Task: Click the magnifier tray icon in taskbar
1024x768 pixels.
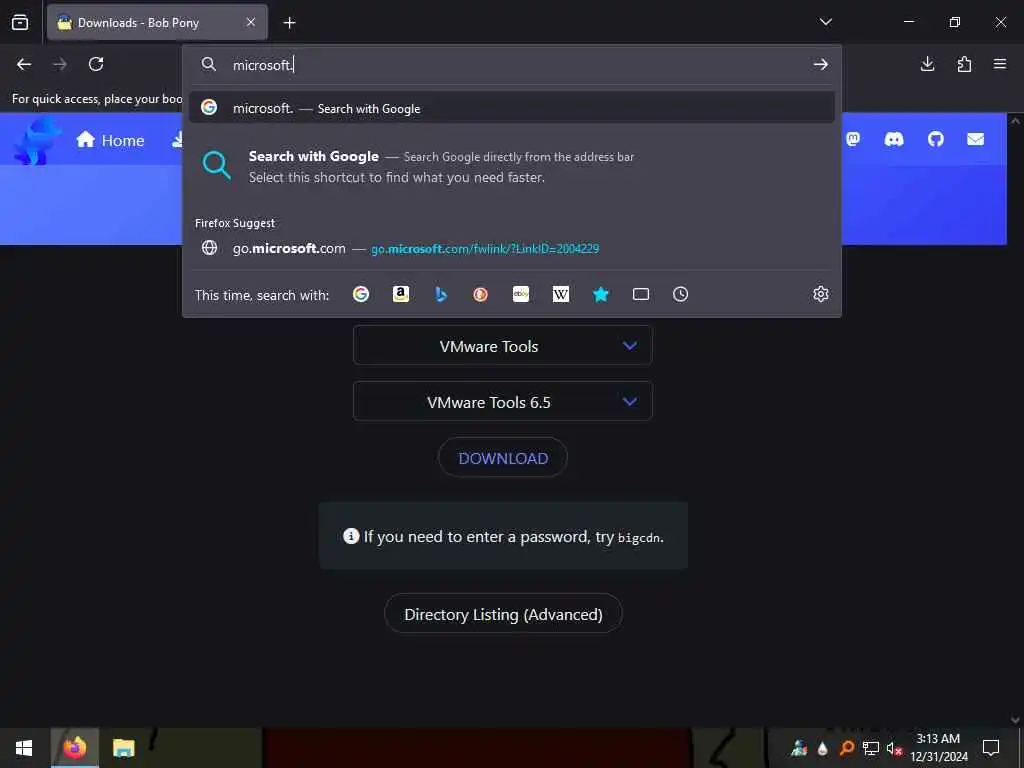Action: 846,748
